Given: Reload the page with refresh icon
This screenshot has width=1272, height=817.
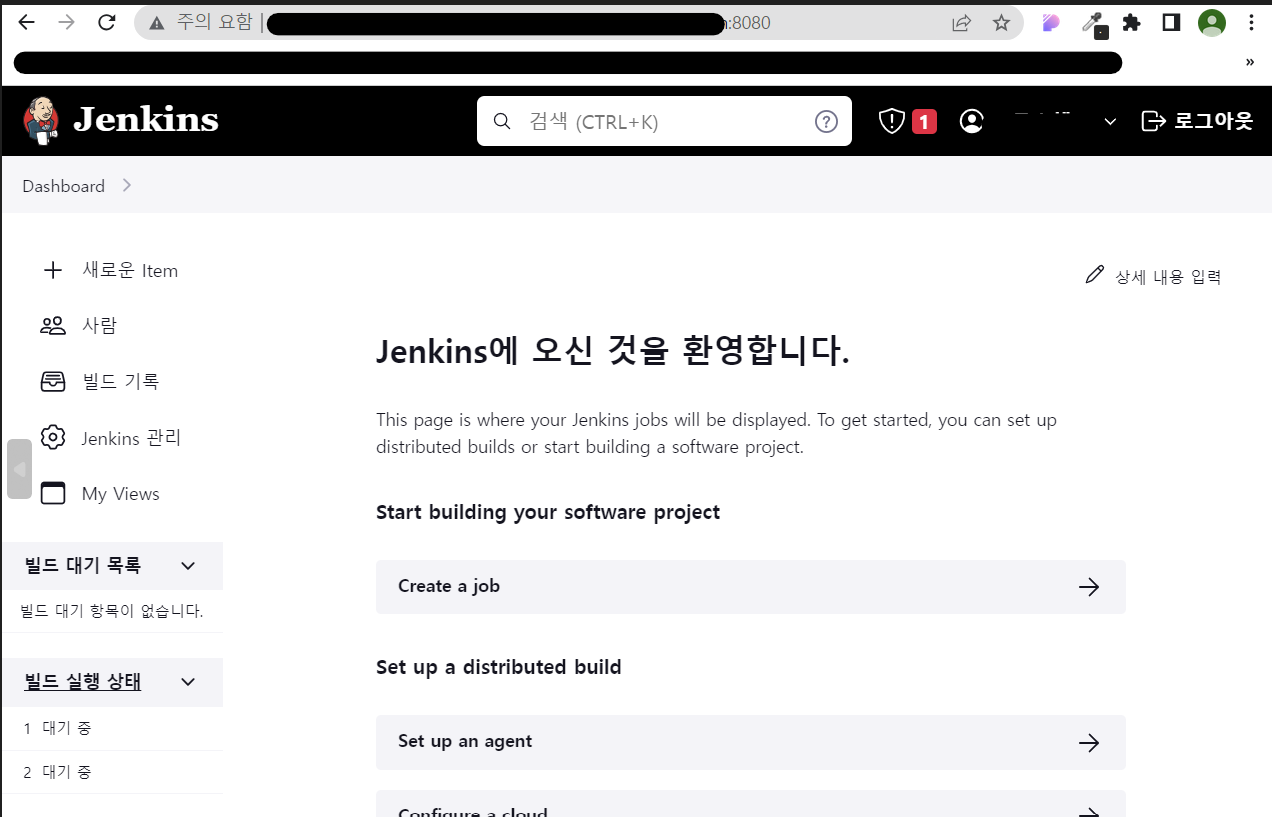Looking at the screenshot, I should 107,23.
